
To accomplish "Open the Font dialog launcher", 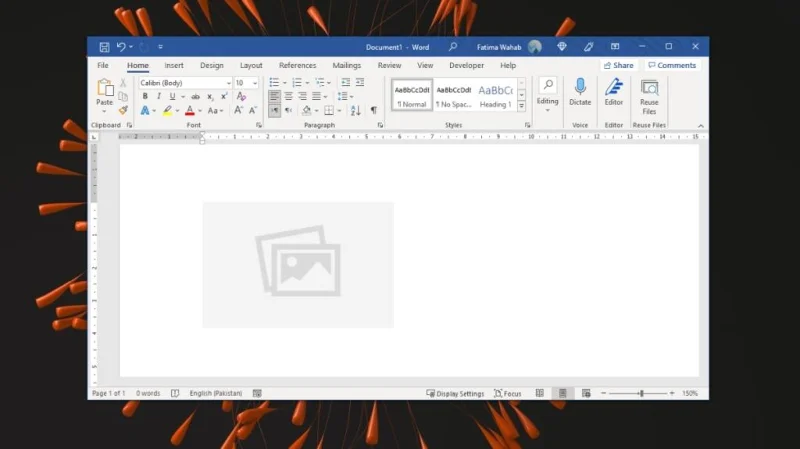I will [259, 125].
